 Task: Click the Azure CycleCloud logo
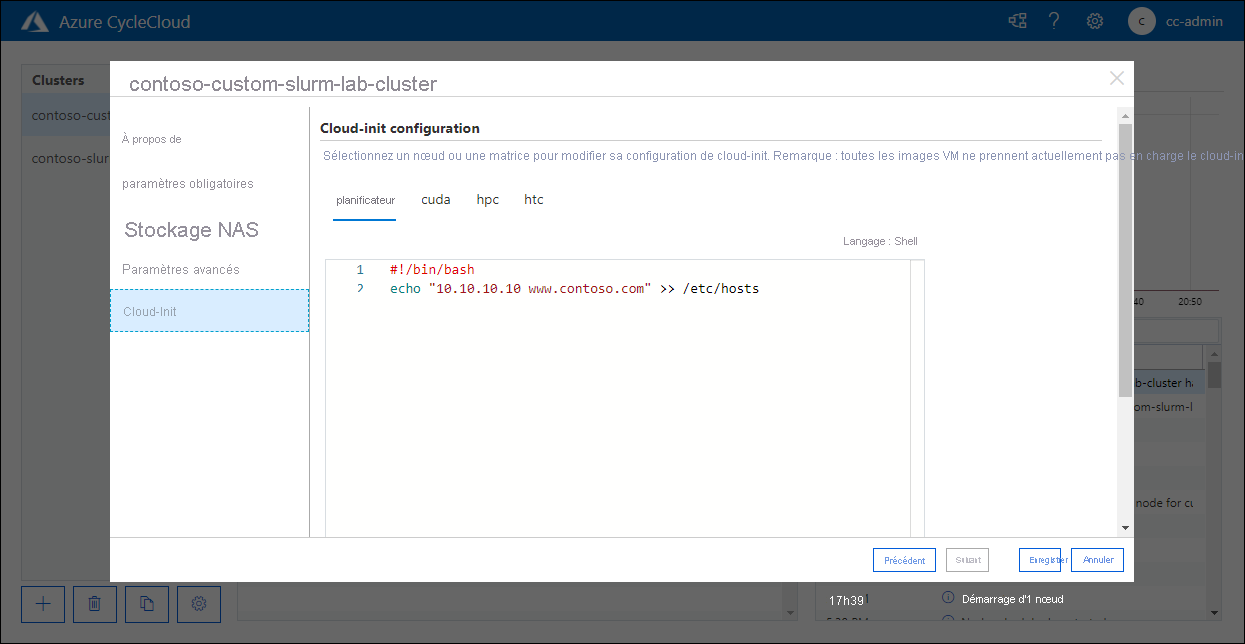coord(35,19)
